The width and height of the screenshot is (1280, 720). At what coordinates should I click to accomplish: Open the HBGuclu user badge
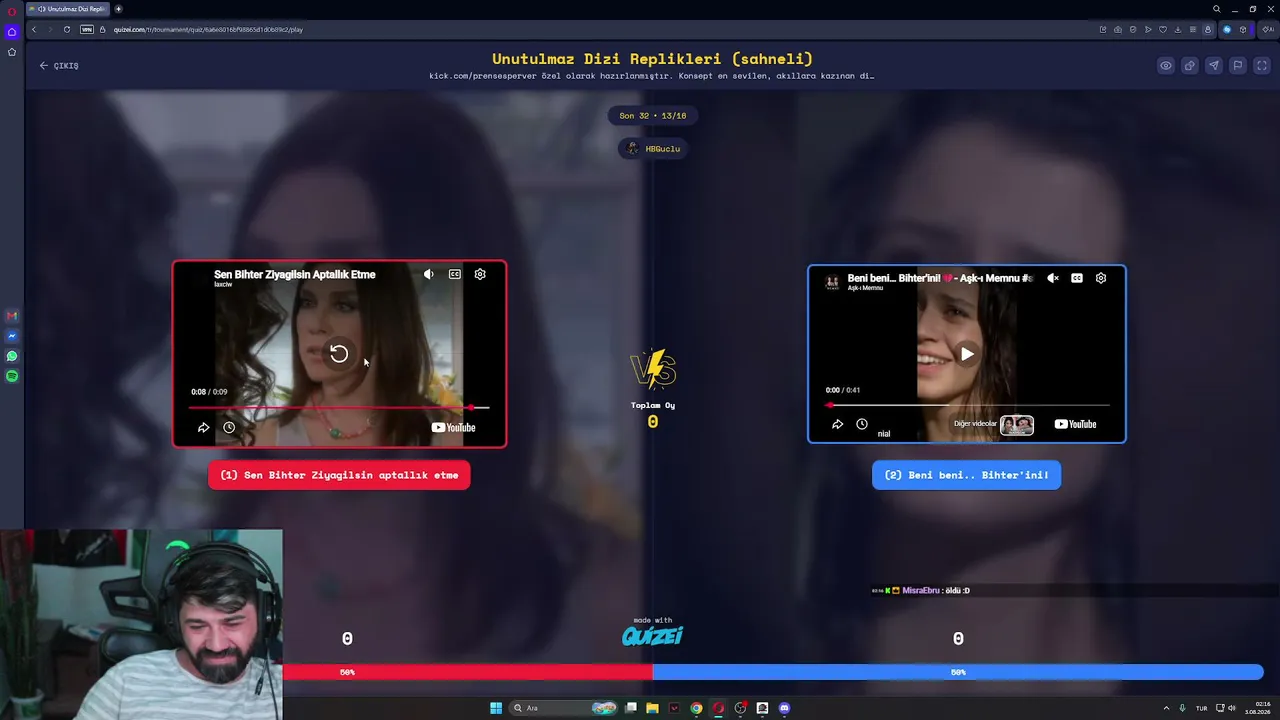(653, 149)
